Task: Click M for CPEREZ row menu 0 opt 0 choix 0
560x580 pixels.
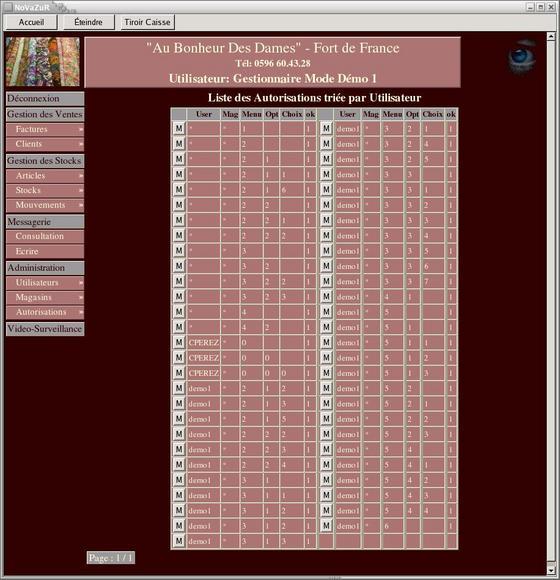Action: [179, 373]
